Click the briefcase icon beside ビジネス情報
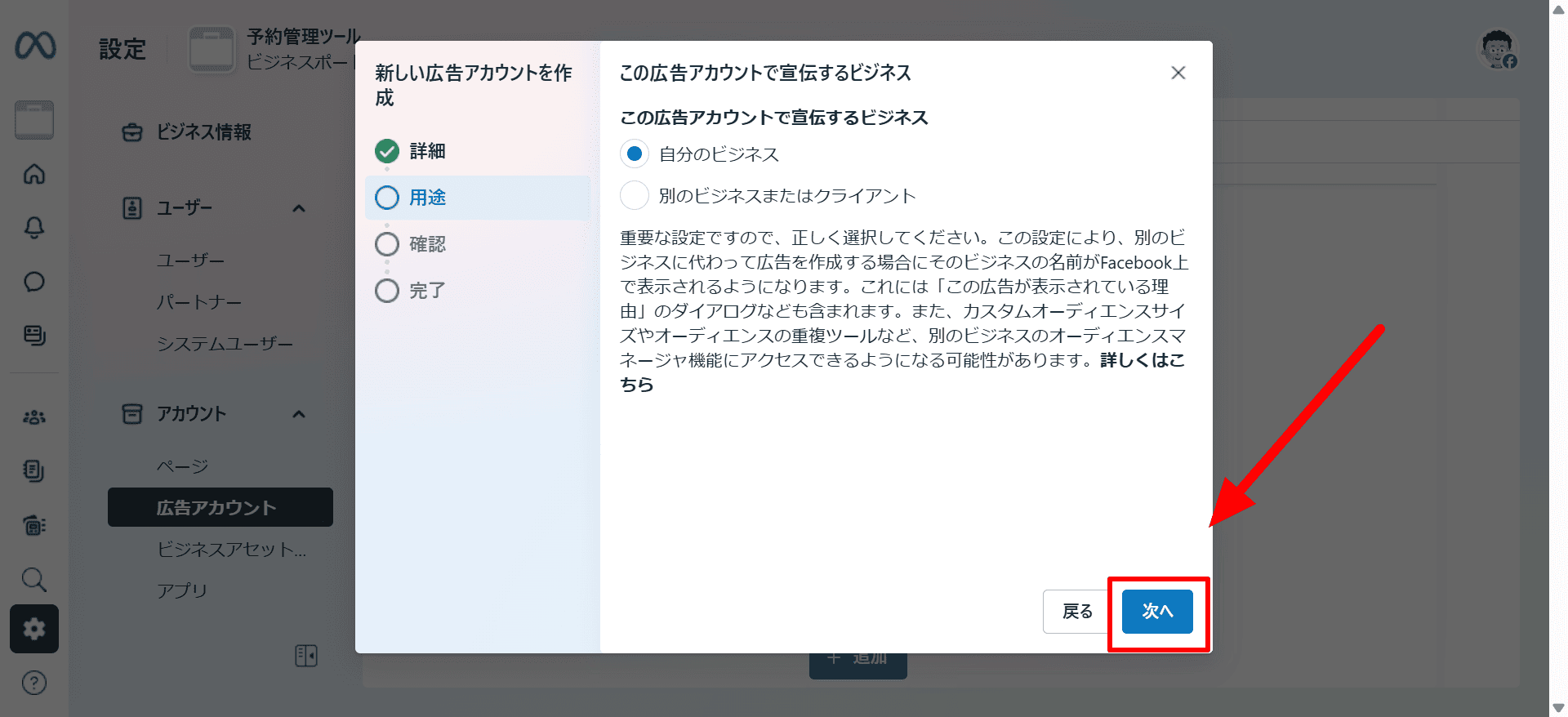The image size is (1568, 717). pyautogui.click(x=132, y=132)
